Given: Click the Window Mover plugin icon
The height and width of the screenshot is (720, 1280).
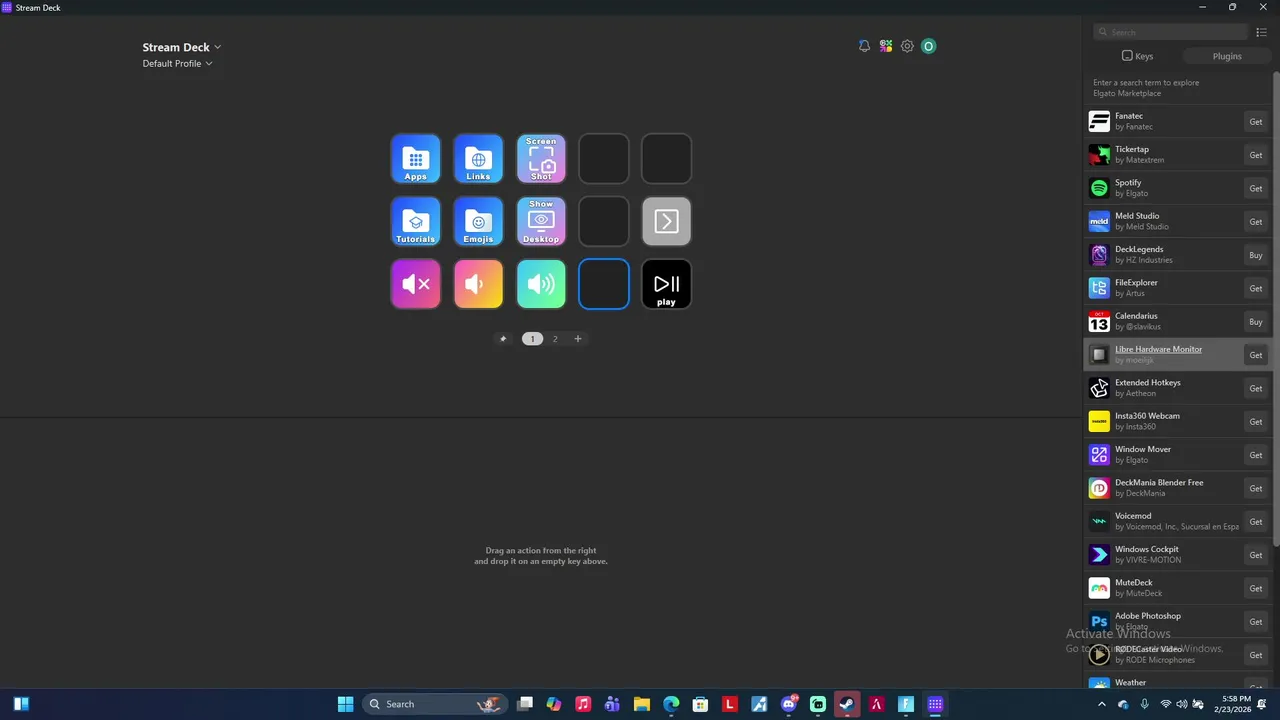Looking at the screenshot, I should tap(1099, 455).
